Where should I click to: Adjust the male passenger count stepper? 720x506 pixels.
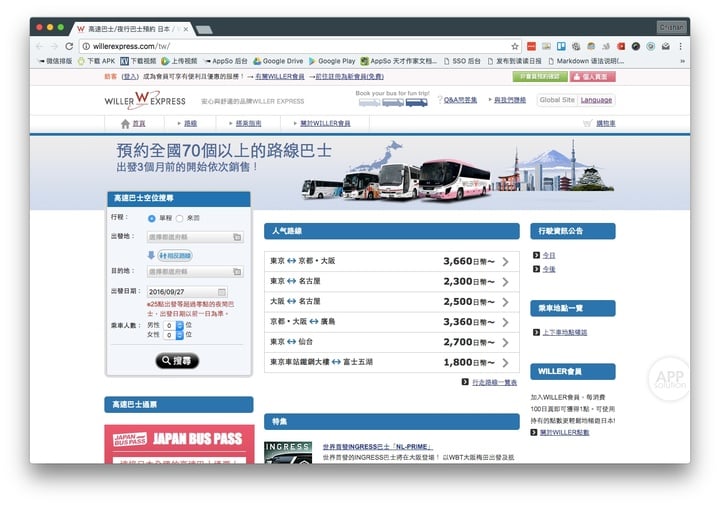click(180, 325)
